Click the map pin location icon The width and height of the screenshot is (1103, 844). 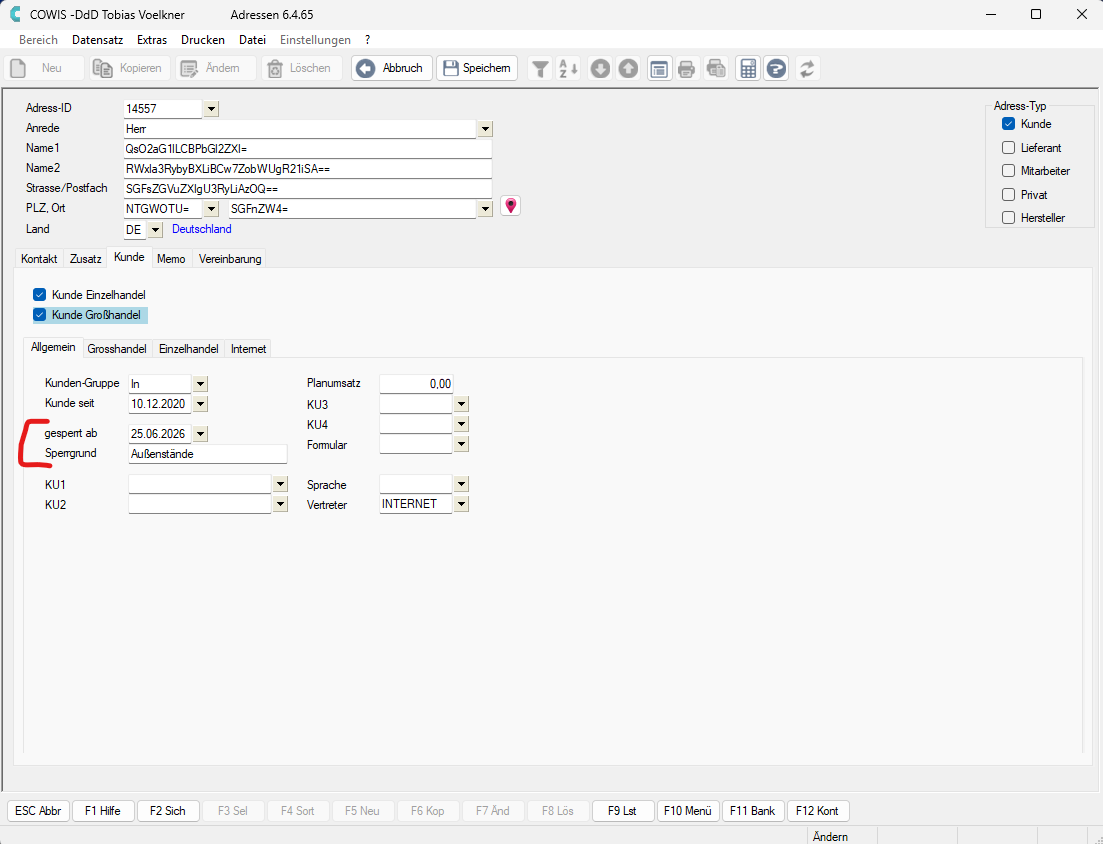[x=511, y=205]
